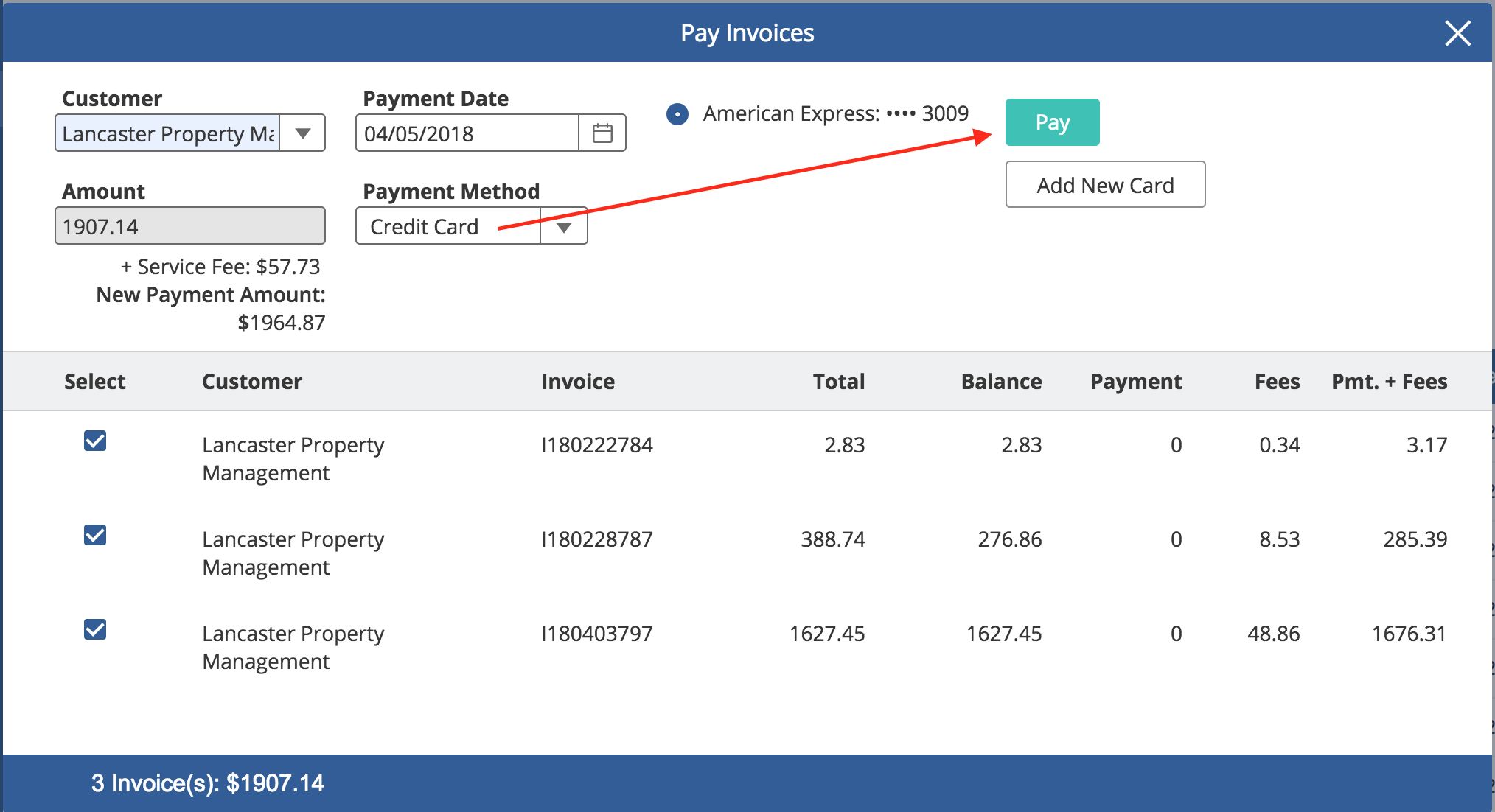Viewport: 1495px width, 812px height.
Task: Expand the Payment Method dropdown arrow
Action: [x=564, y=227]
